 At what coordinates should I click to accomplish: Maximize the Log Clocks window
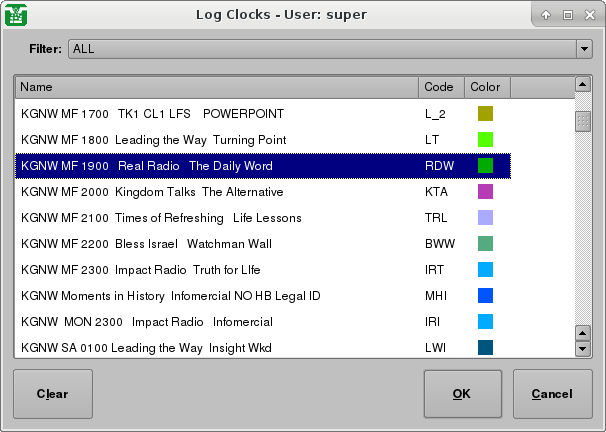[568, 15]
